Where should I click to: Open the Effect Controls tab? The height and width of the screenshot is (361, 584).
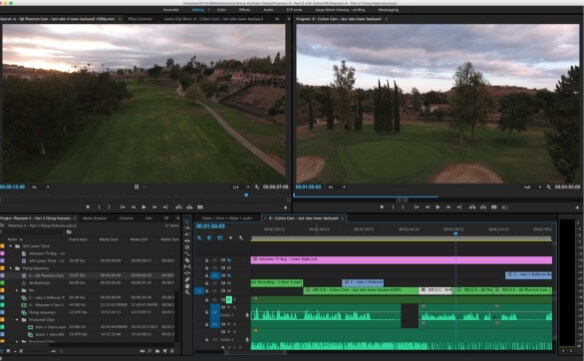(x=140, y=19)
